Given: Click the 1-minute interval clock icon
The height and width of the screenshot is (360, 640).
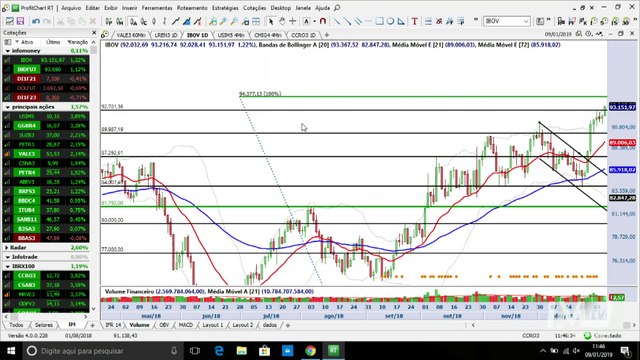Looking at the screenshot, I should pyautogui.click(x=594, y=21).
